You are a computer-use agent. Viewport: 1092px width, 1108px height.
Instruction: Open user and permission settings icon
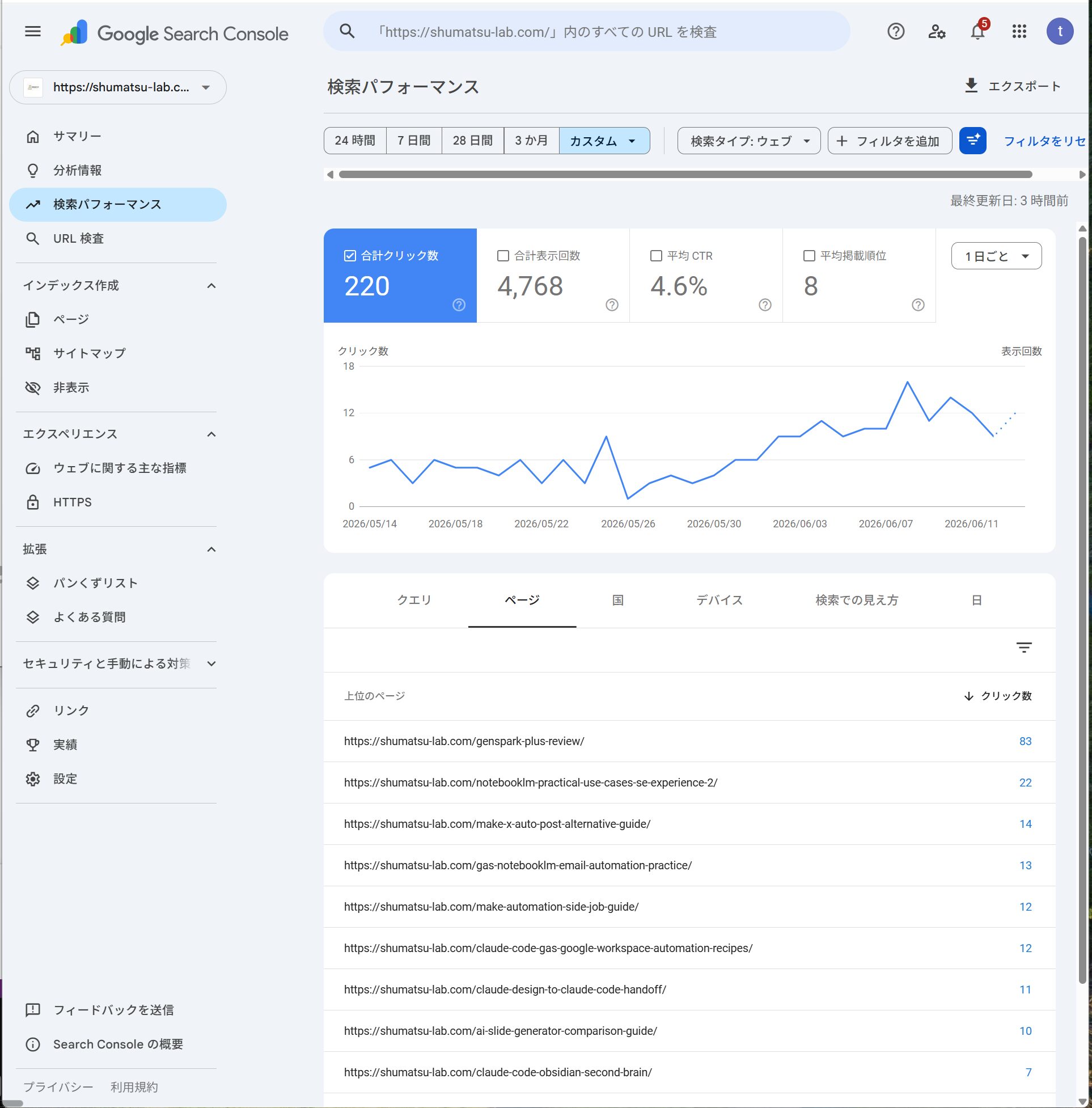point(937,32)
